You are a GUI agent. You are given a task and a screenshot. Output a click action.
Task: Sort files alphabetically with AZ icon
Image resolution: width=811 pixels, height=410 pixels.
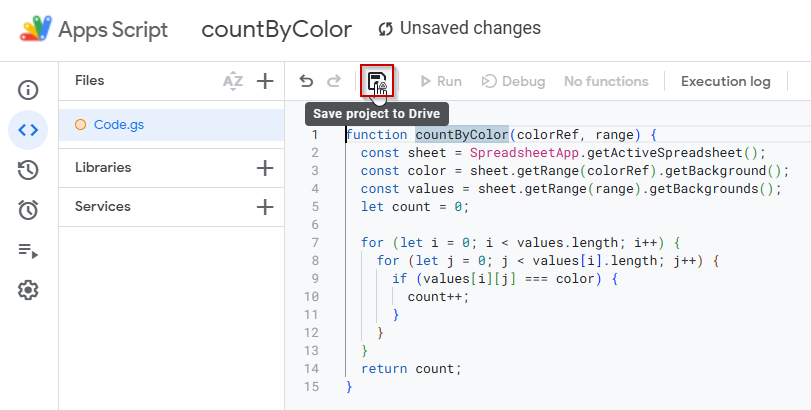[233, 81]
